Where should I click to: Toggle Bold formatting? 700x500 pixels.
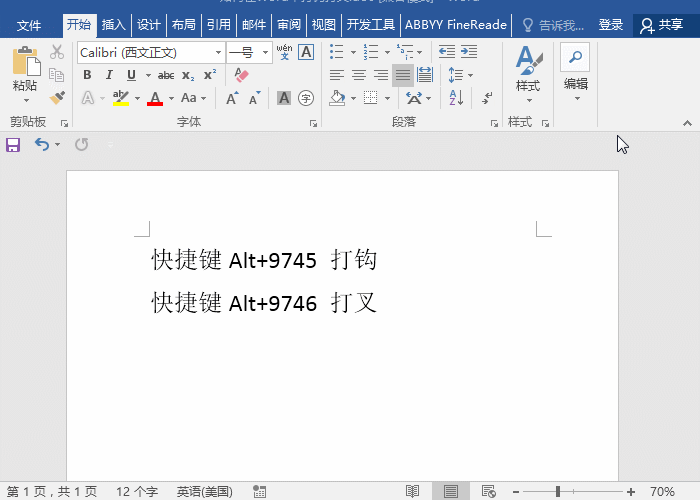[x=88, y=75]
